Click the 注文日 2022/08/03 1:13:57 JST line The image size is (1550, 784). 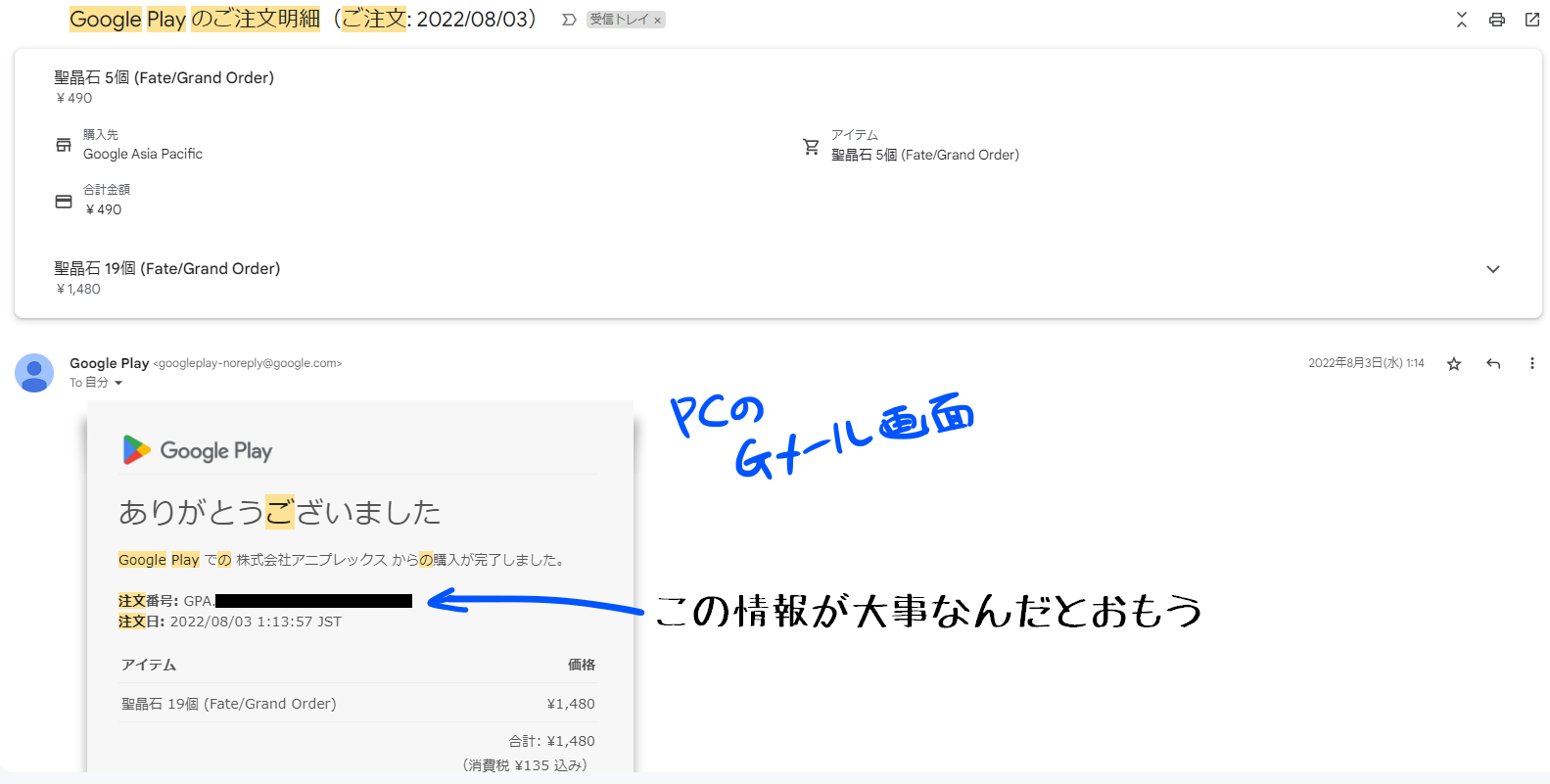pos(230,622)
